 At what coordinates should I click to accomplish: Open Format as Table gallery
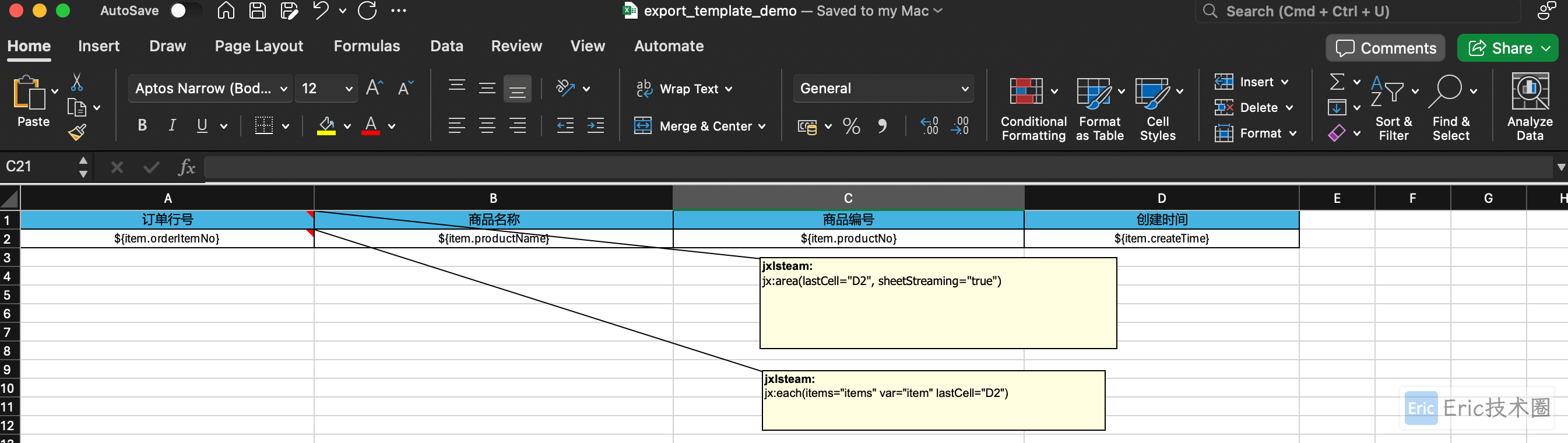[x=1099, y=108]
